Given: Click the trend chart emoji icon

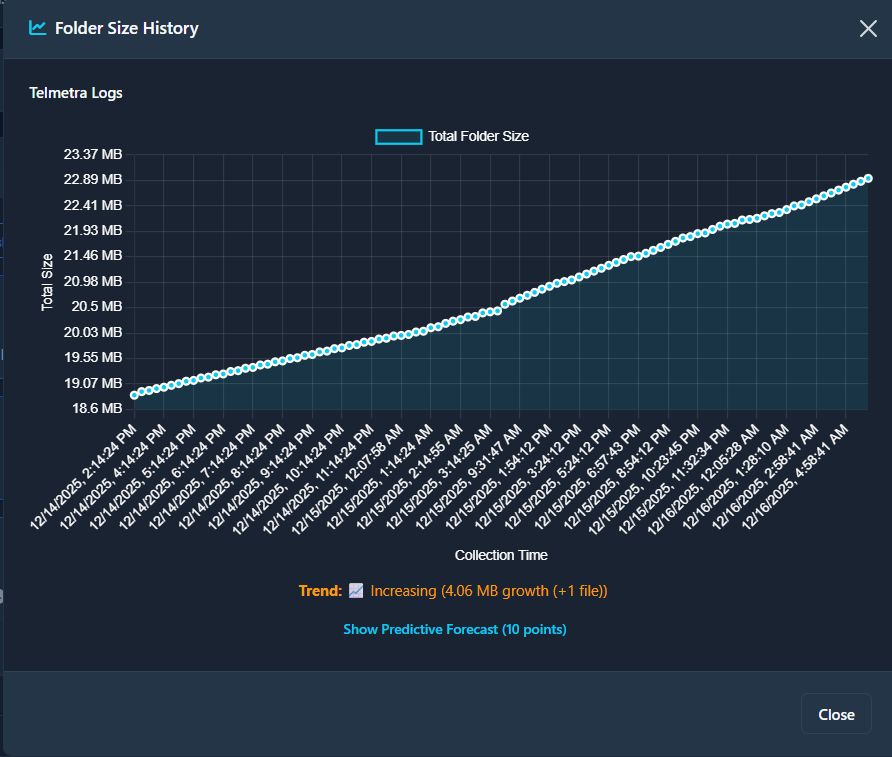Looking at the screenshot, I should tap(356, 591).
